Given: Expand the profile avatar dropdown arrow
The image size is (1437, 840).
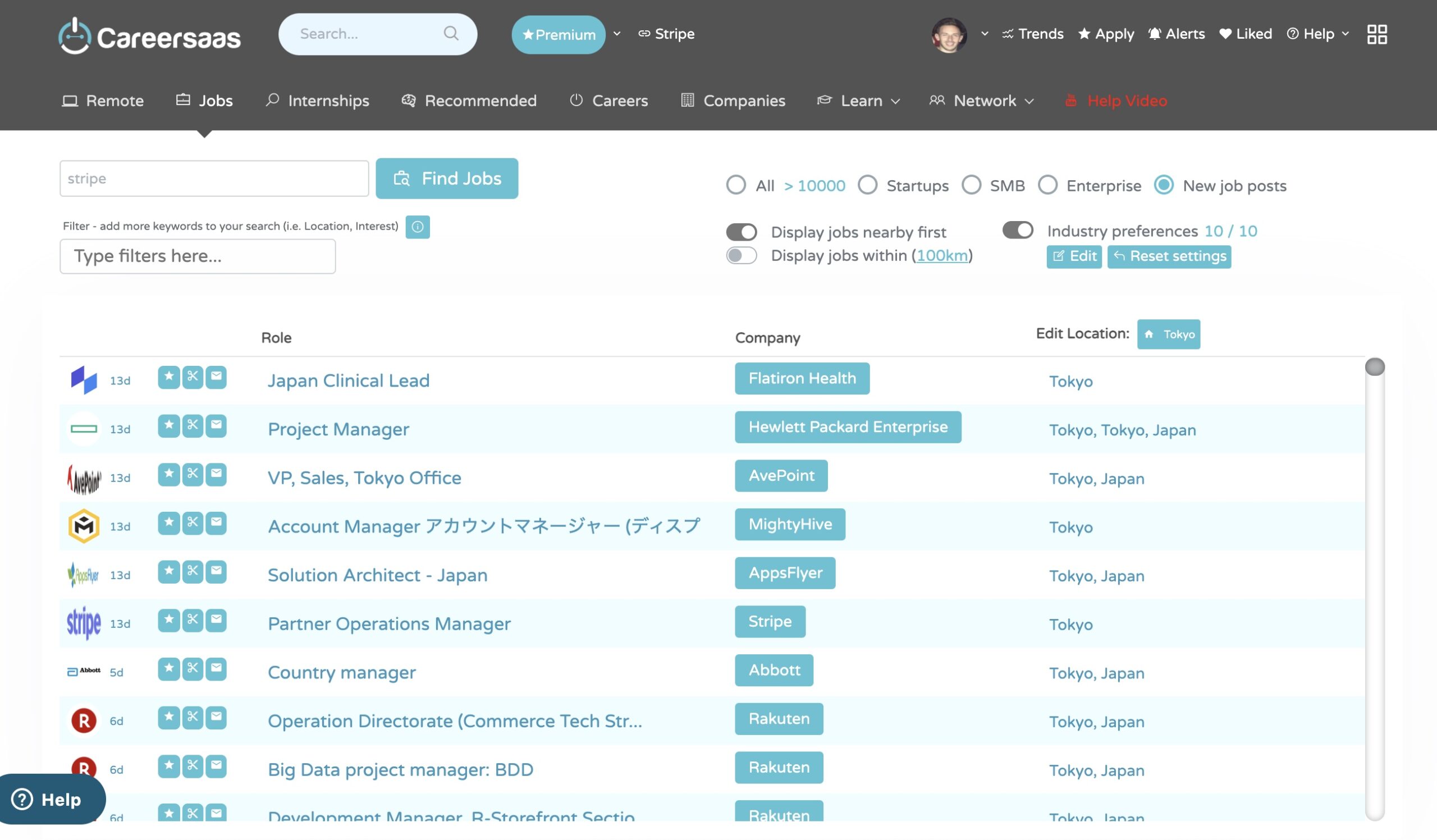Looking at the screenshot, I should tap(984, 34).
